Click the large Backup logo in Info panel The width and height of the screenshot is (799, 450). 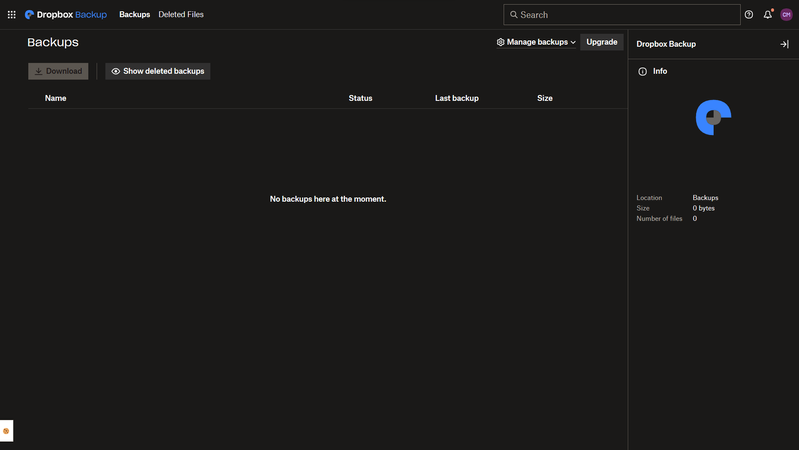point(713,118)
